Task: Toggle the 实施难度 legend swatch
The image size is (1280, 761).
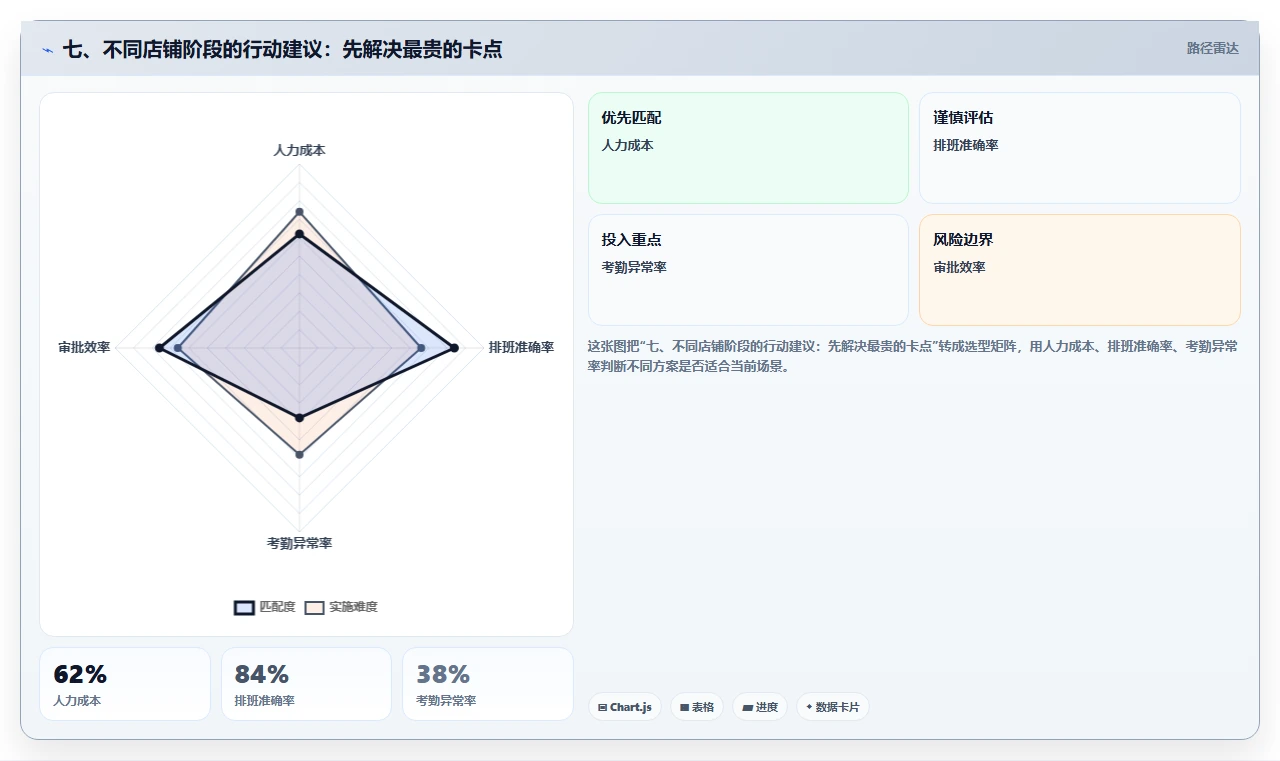Action: point(314,607)
